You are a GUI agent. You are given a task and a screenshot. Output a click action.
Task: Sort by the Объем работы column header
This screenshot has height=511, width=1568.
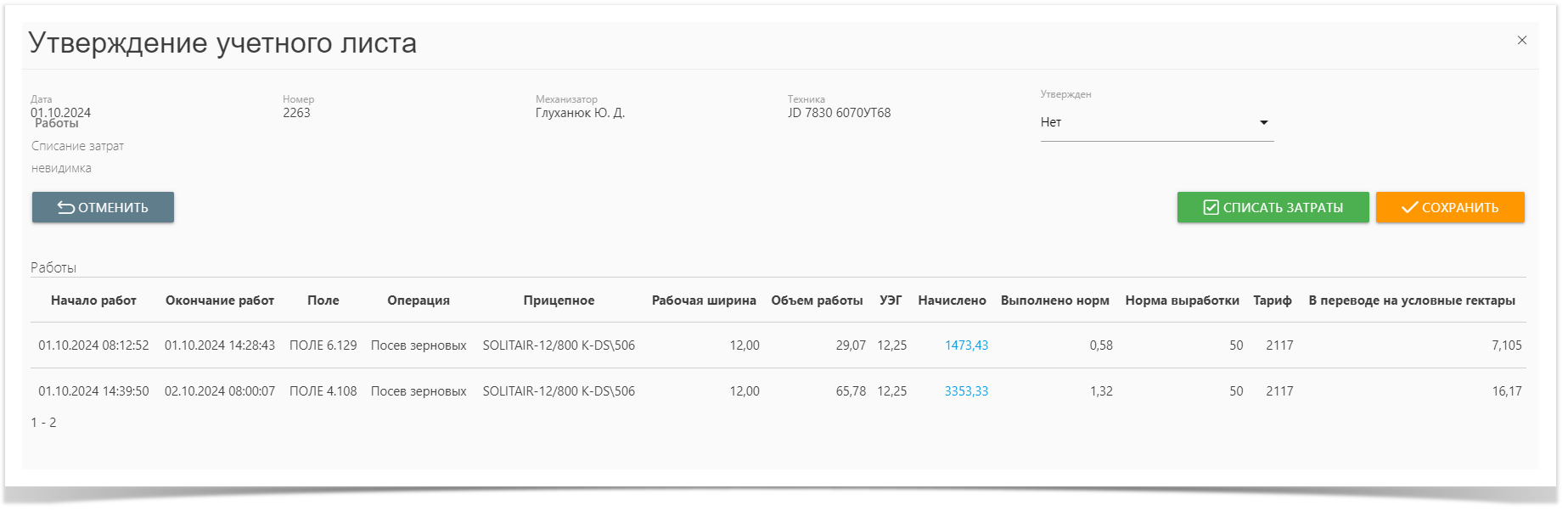coord(817,300)
